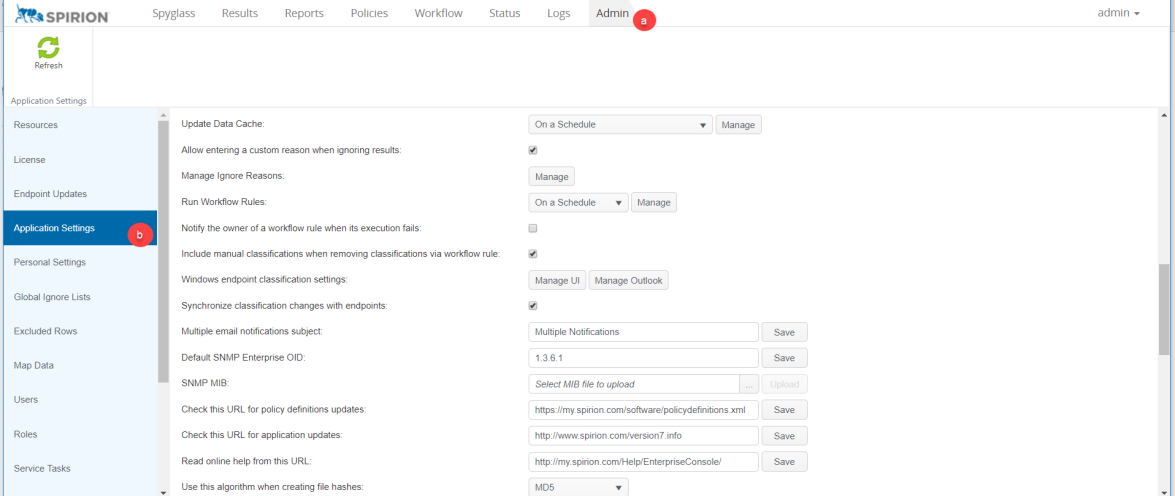Switch to the Policies tab

click(x=369, y=13)
